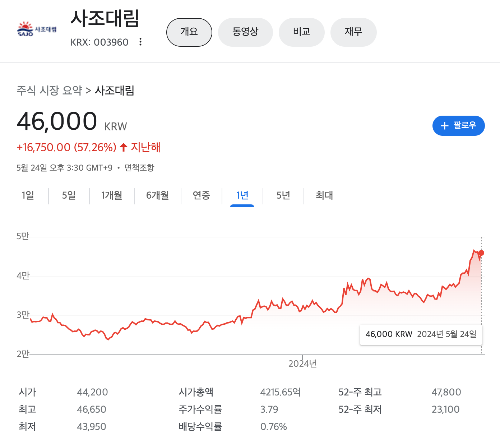The width and height of the screenshot is (500, 438).
Task: Select the 1개월 chart range
Action: [112, 195]
